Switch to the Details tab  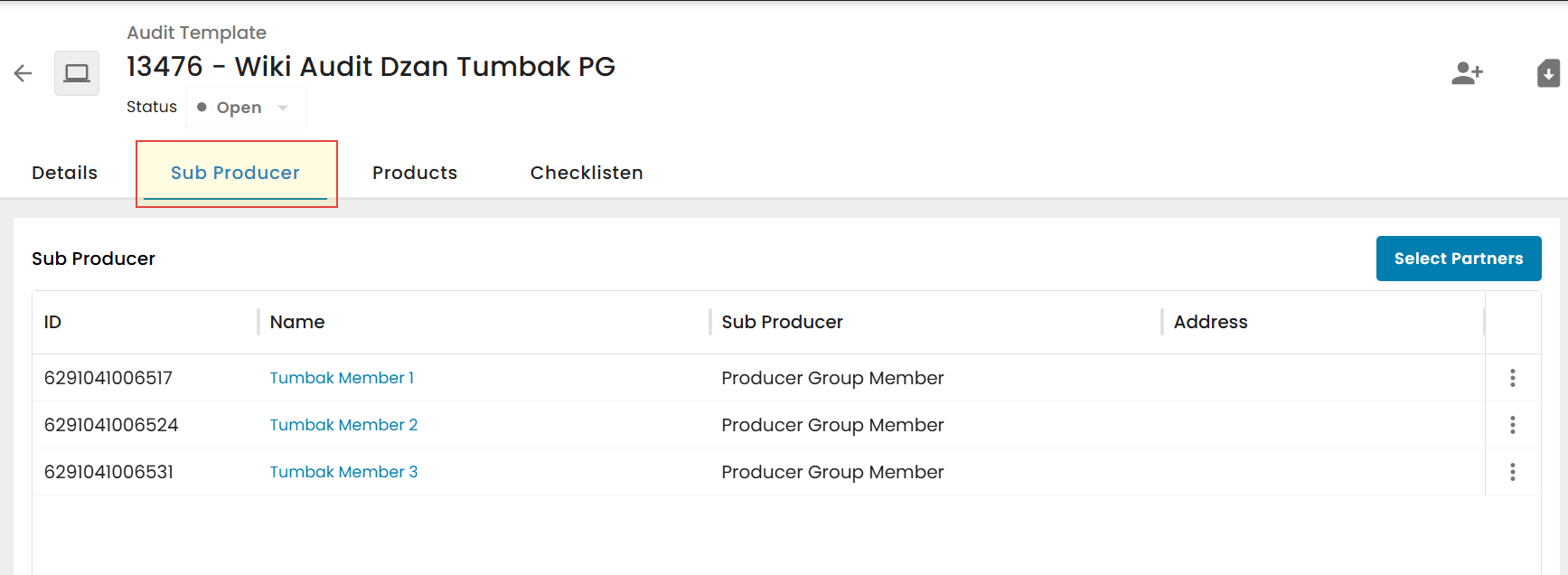(64, 173)
